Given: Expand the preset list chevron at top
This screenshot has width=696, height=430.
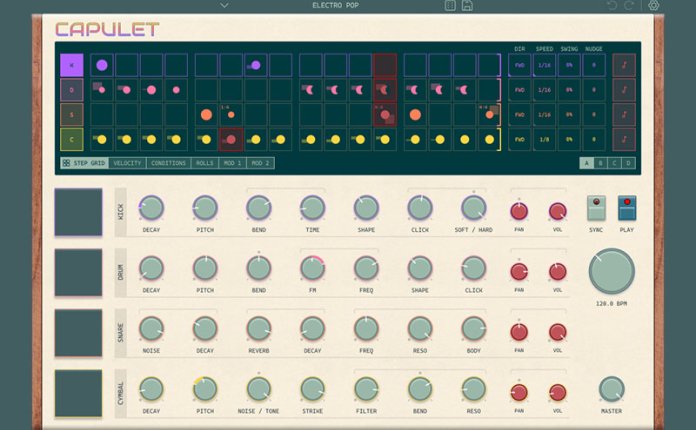Looking at the screenshot, I should click(x=225, y=5).
